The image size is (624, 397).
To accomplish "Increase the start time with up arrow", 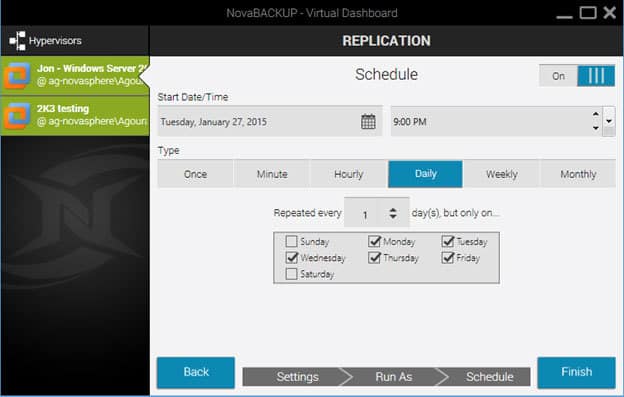I will pyautogui.click(x=596, y=114).
